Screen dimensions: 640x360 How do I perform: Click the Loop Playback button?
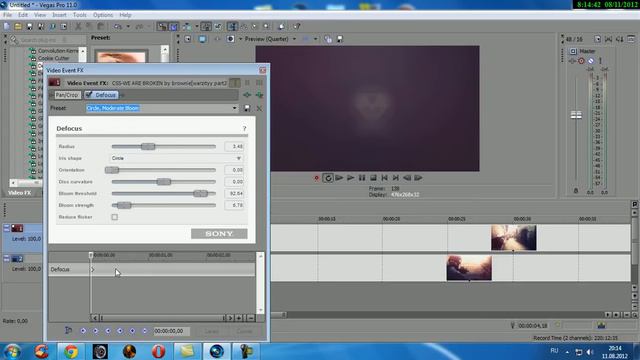[x=327, y=178]
